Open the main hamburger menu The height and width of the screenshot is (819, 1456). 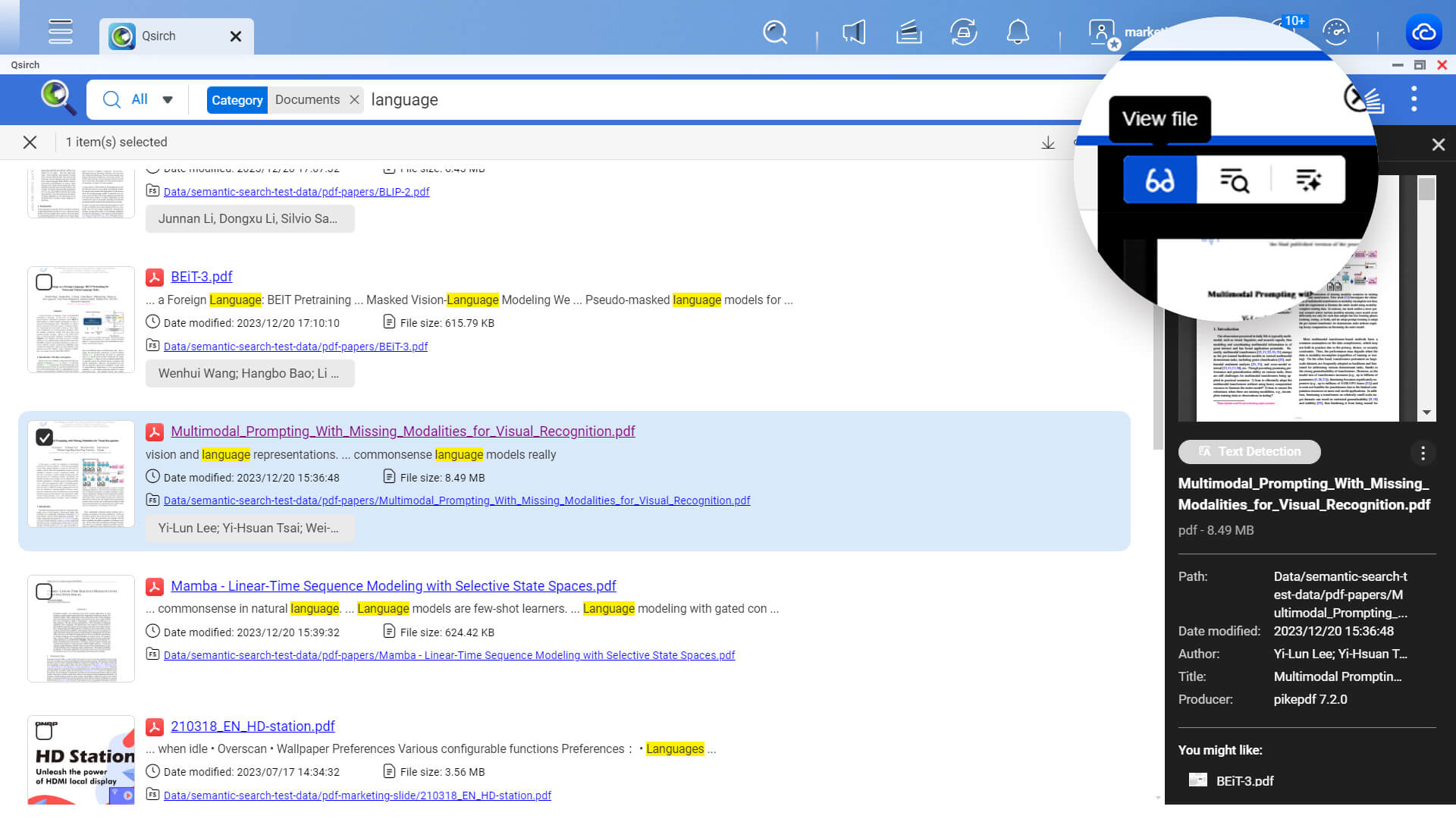pyautogui.click(x=61, y=32)
